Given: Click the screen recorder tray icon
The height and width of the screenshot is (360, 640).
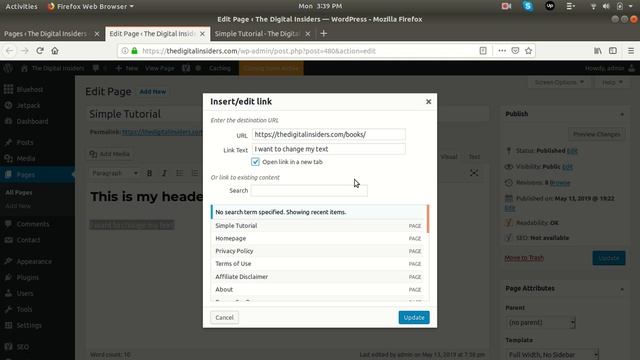Looking at the screenshot, I should (506, 6).
